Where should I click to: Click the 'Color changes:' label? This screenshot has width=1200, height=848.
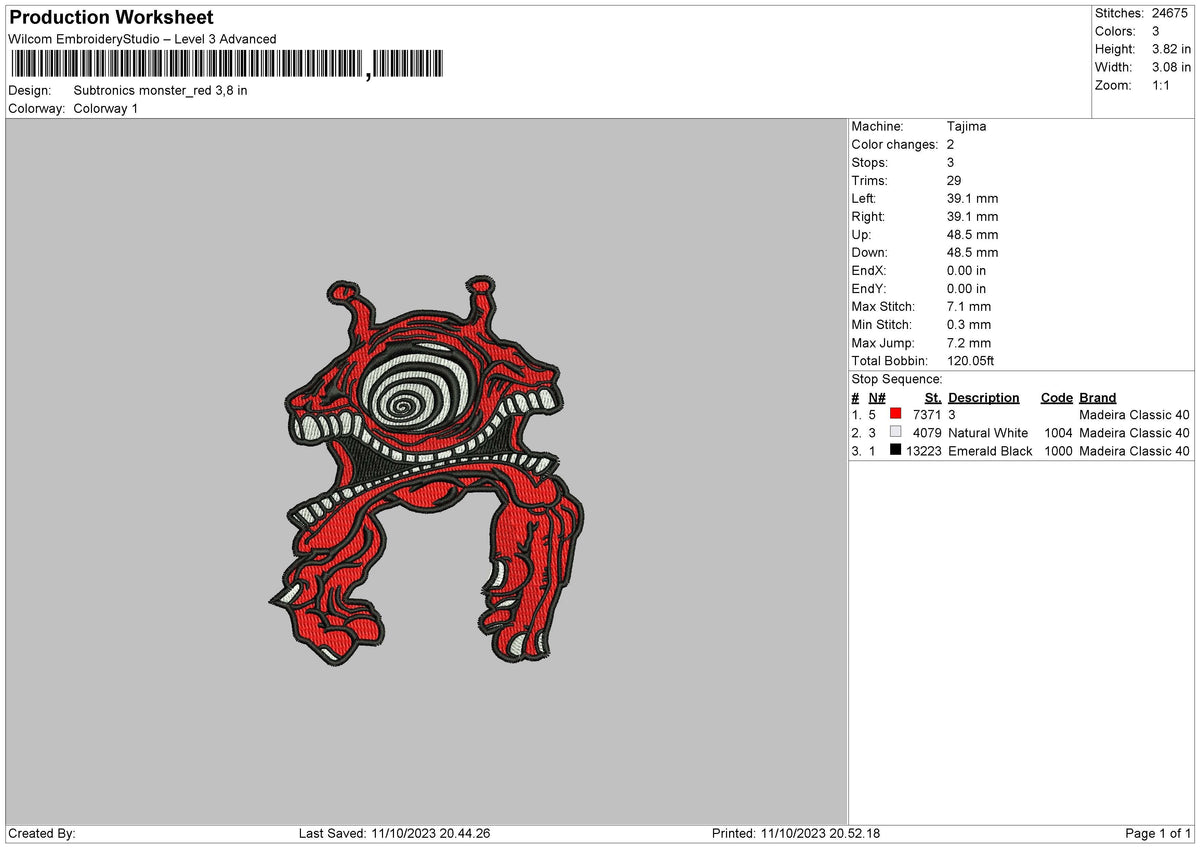[x=896, y=144]
